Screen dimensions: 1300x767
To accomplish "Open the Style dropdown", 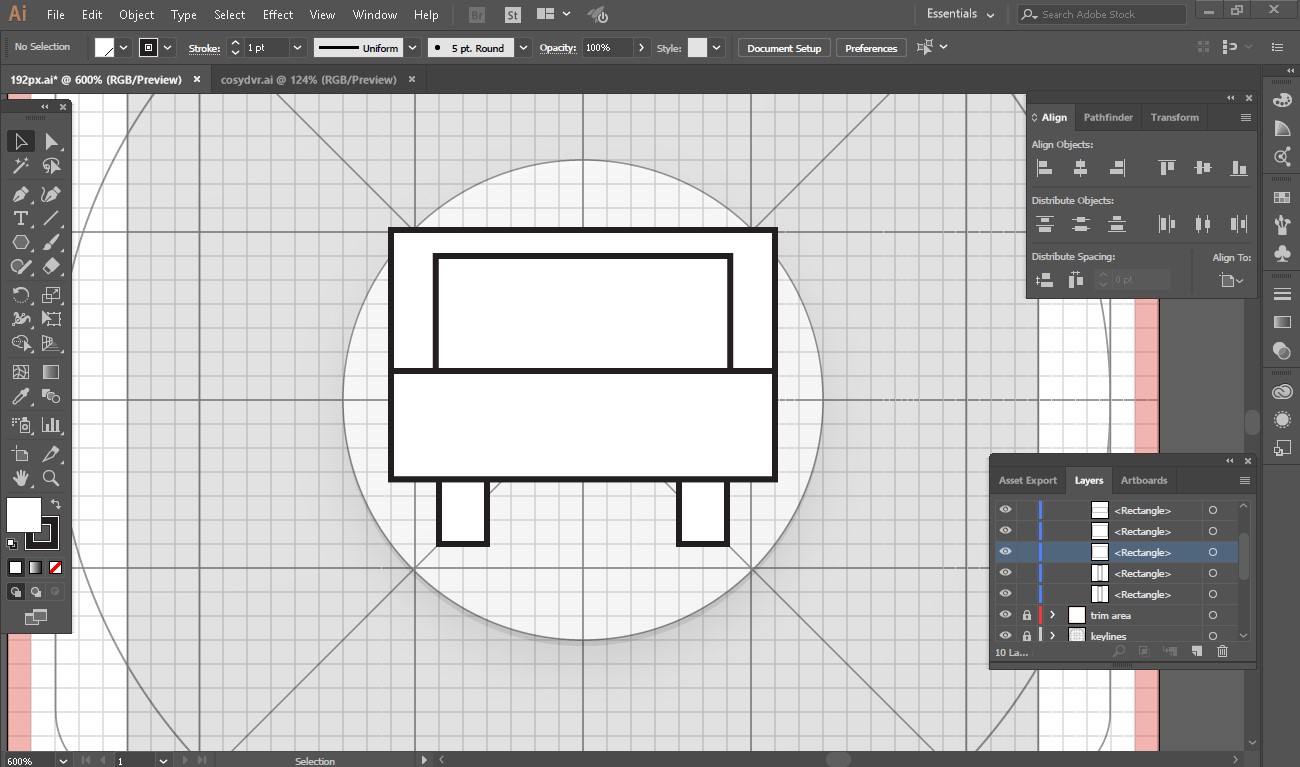I will (x=716, y=48).
